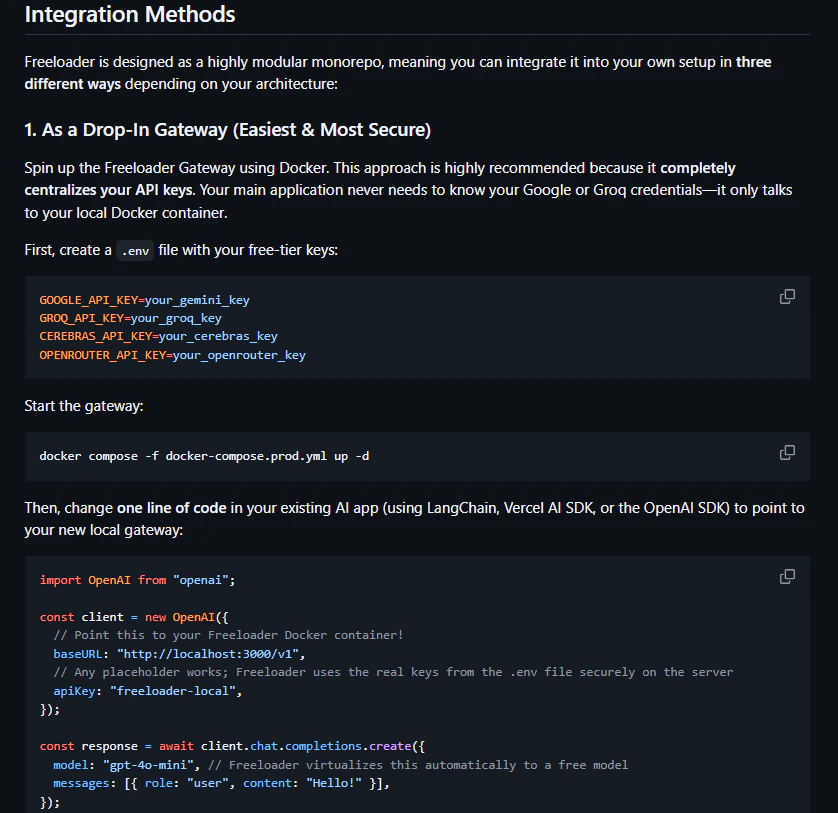Click the 'Freeloader is designed as' paragraph
This screenshot has height=813, width=838.
tap(398, 73)
